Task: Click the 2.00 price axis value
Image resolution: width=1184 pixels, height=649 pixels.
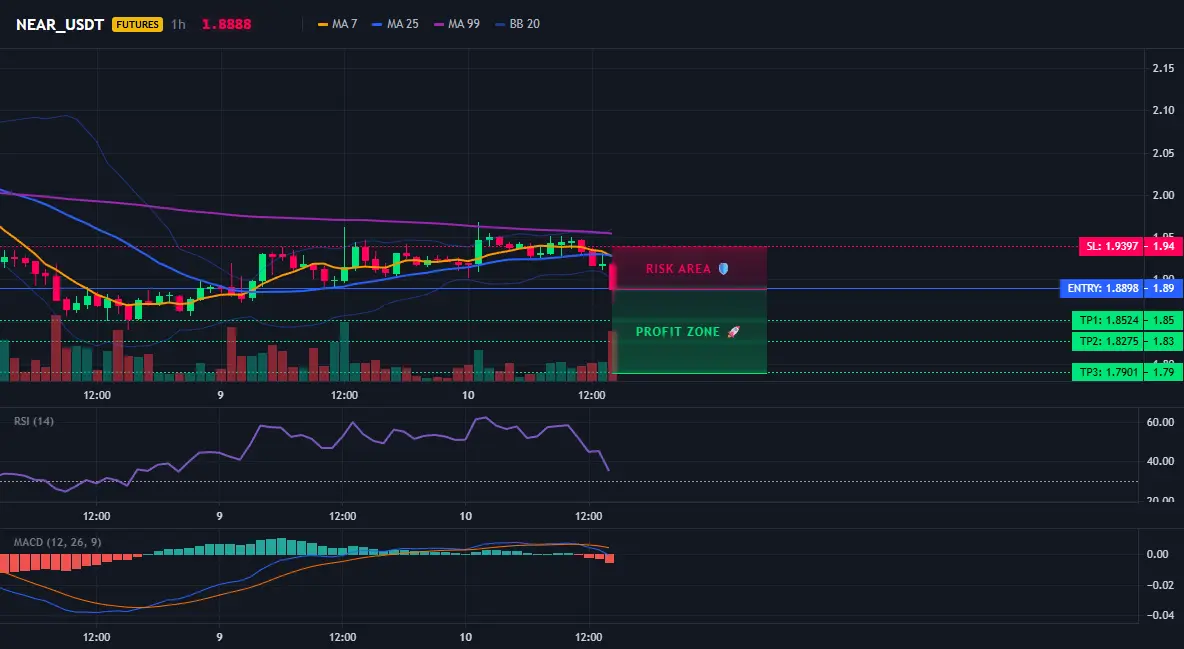Action: click(x=1163, y=195)
